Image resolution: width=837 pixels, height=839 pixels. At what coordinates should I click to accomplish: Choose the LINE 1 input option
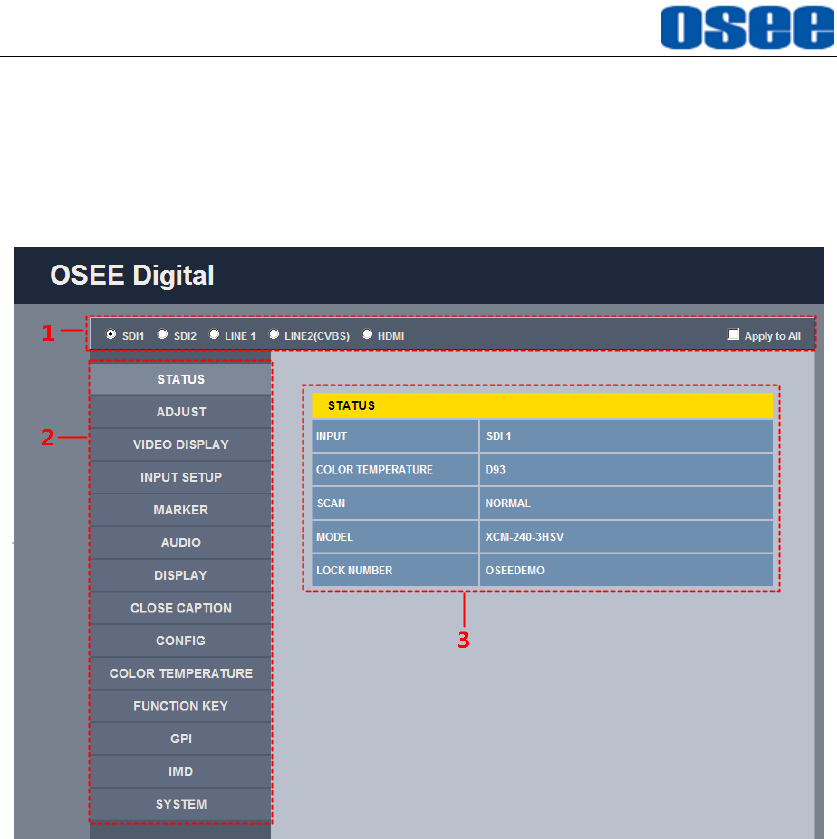[214, 334]
